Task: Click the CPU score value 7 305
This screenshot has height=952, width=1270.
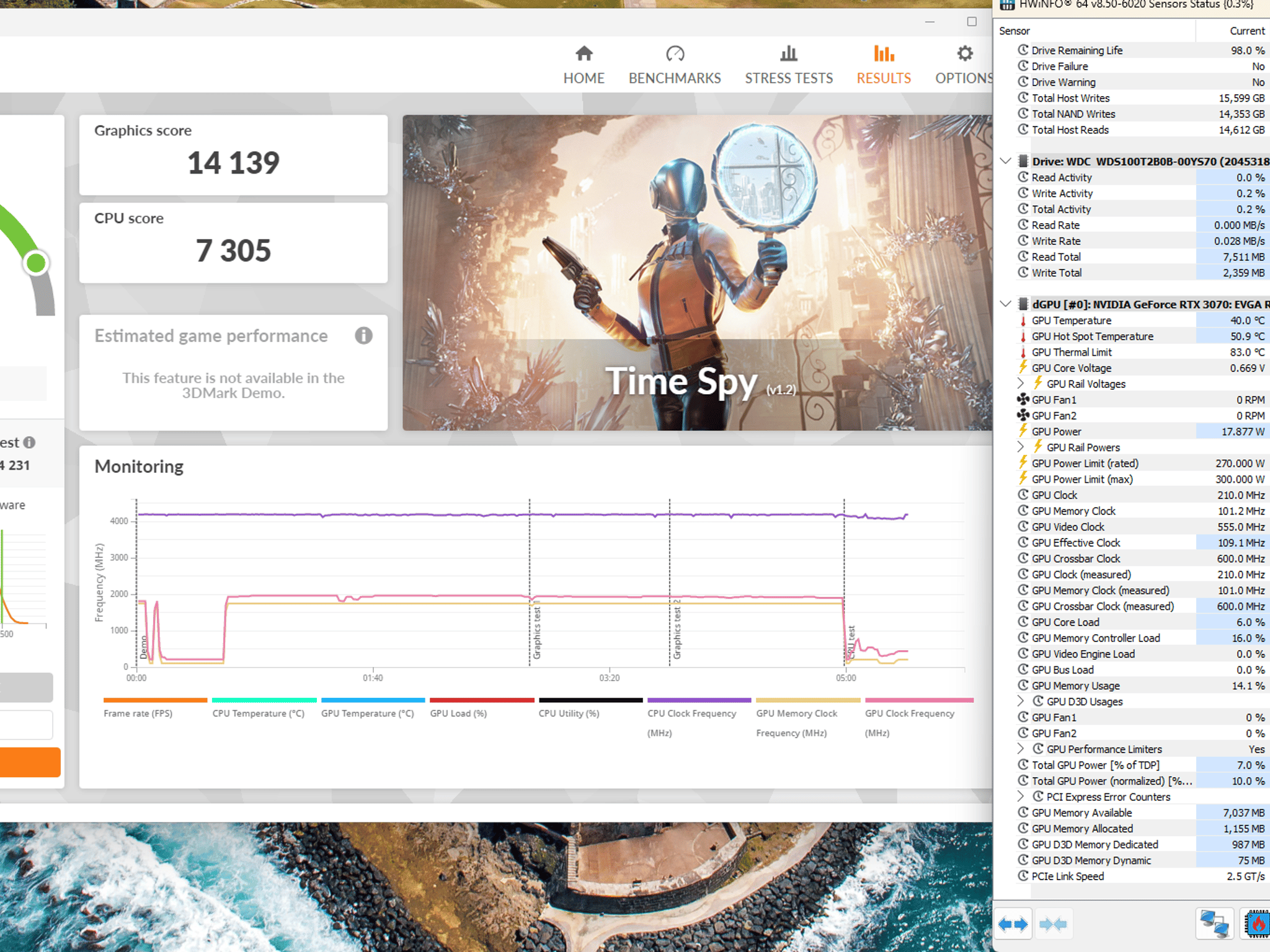Action: 233,251
